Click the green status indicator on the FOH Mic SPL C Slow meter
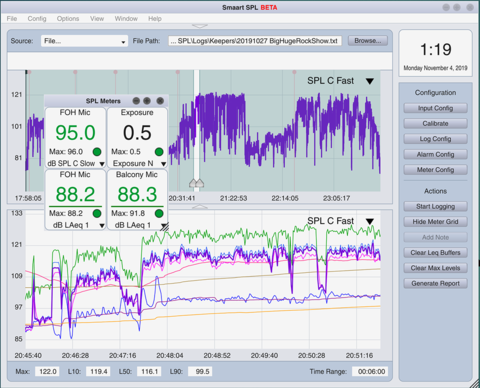 click(97, 152)
